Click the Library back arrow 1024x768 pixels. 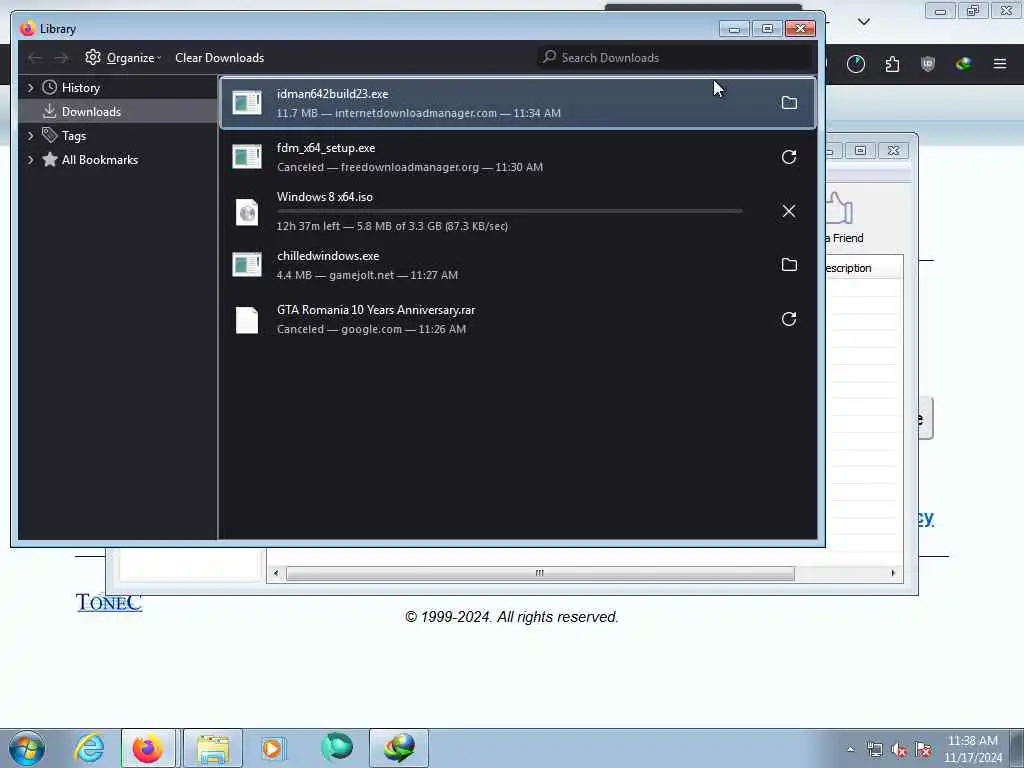tap(35, 57)
